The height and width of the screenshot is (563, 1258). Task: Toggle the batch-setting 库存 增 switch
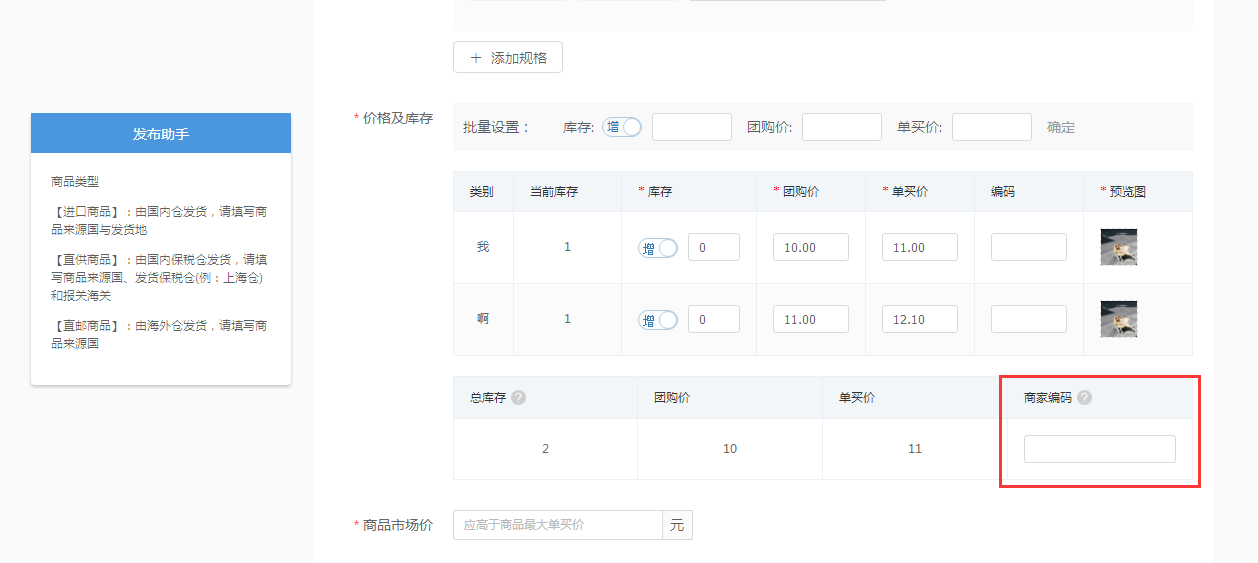(x=622, y=127)
